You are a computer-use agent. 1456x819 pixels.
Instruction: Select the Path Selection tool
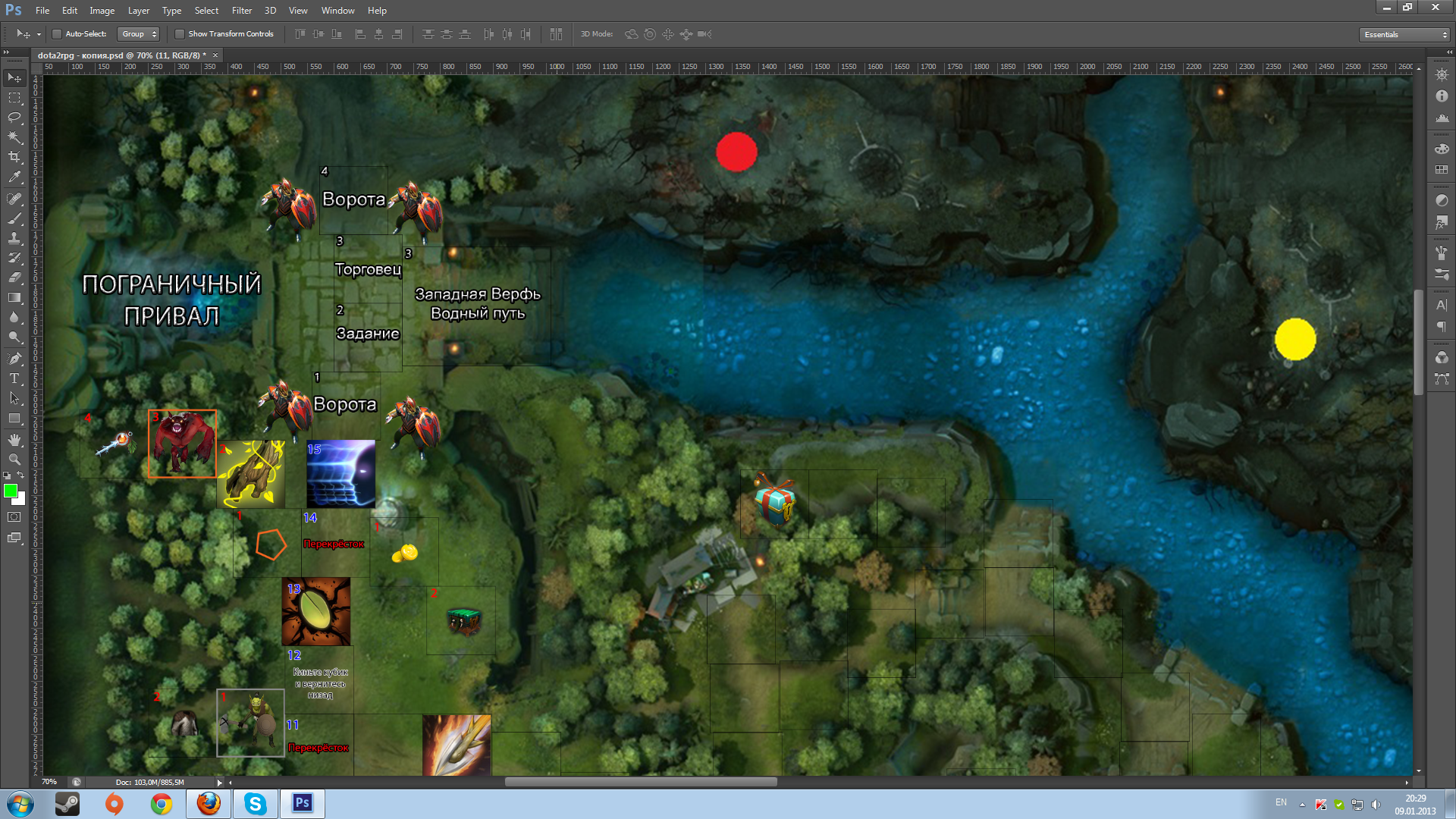[x=14, y=397]
